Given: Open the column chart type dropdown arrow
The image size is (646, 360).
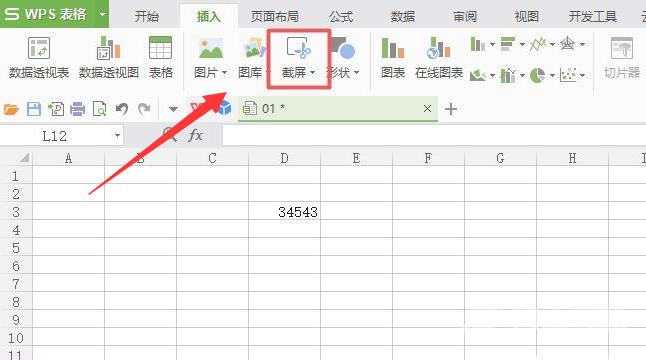Looking at the screenshot, I should (x=492, y=44).
